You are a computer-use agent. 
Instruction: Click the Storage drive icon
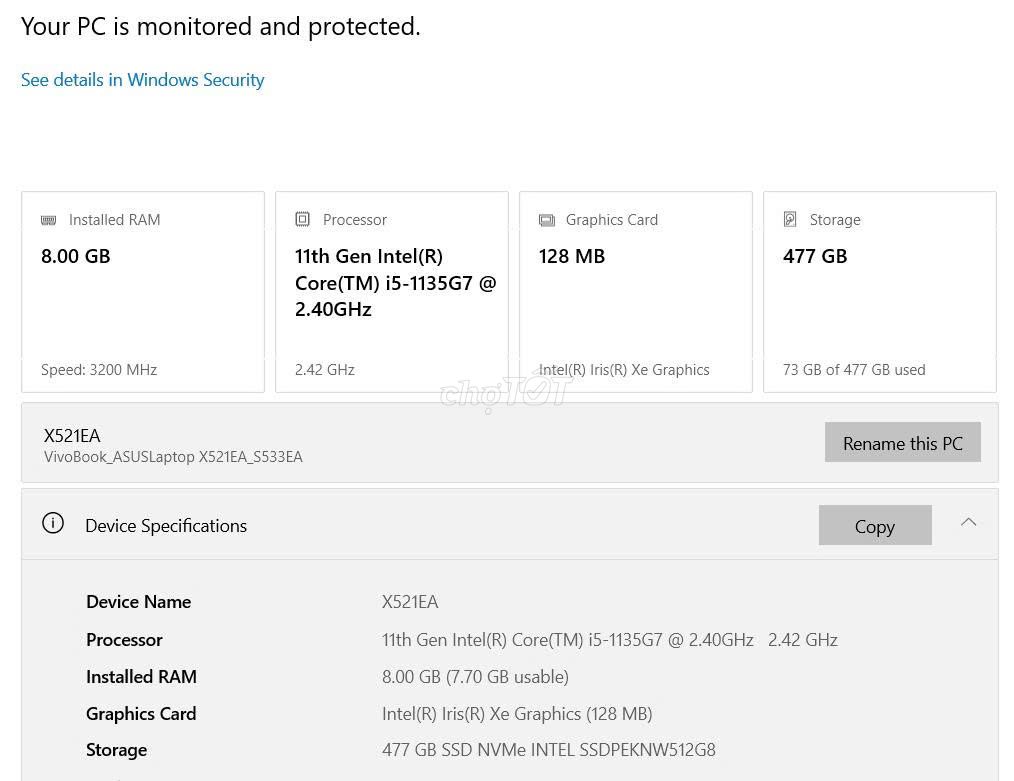pyautogui.click(x=790, y=219)
